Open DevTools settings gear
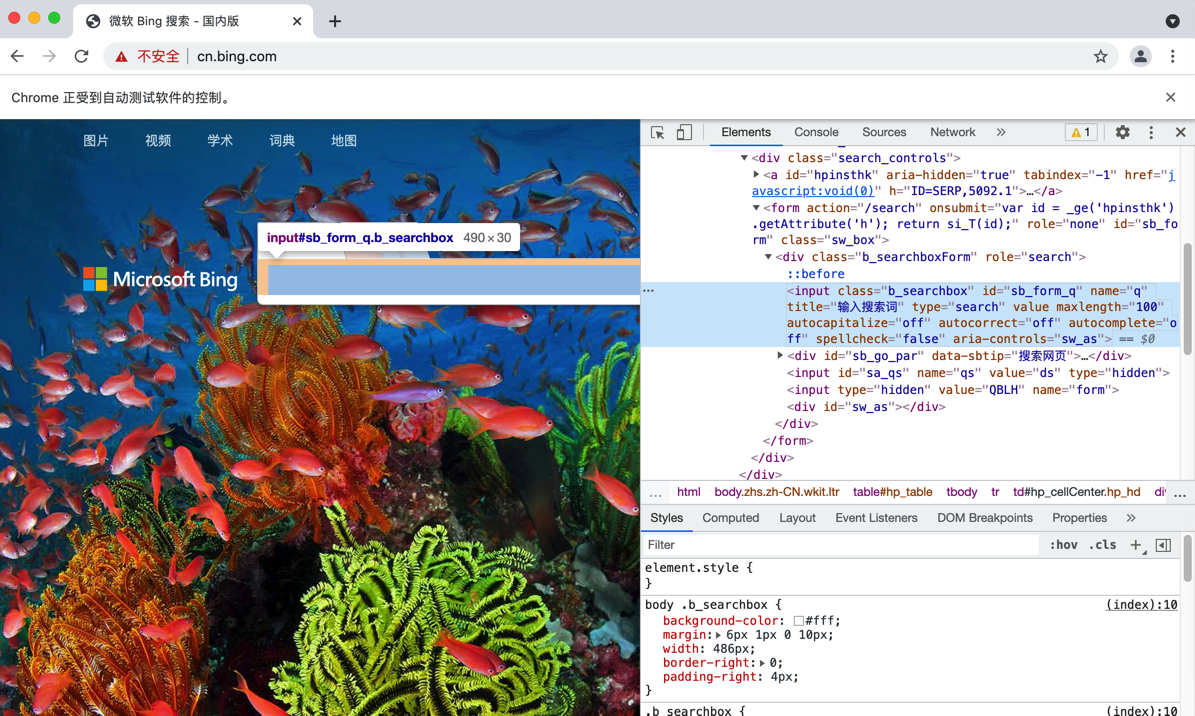The image size is (1195, 716). tap(1123, 133)
